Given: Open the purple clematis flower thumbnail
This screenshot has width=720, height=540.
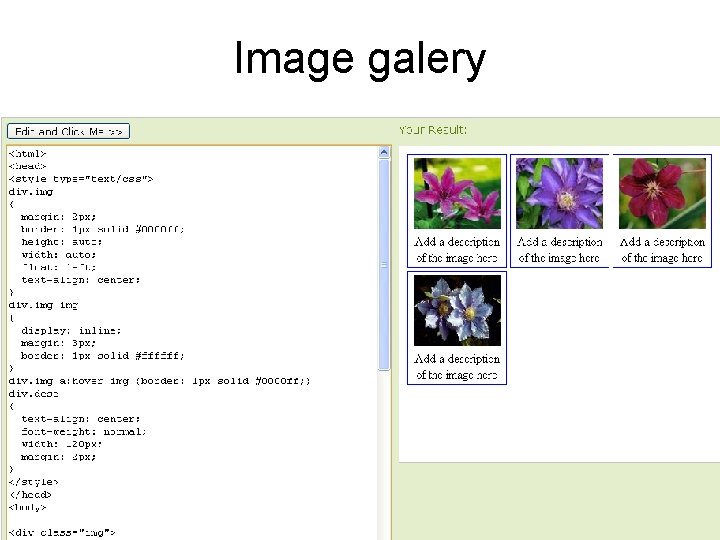Looking at the screenshot, I should click(x=559, y=193).
